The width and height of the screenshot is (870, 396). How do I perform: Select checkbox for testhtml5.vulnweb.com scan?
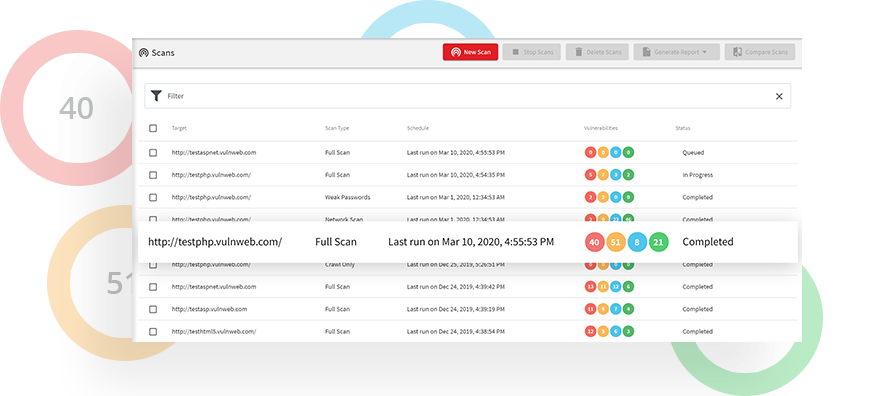click(153, 332)
